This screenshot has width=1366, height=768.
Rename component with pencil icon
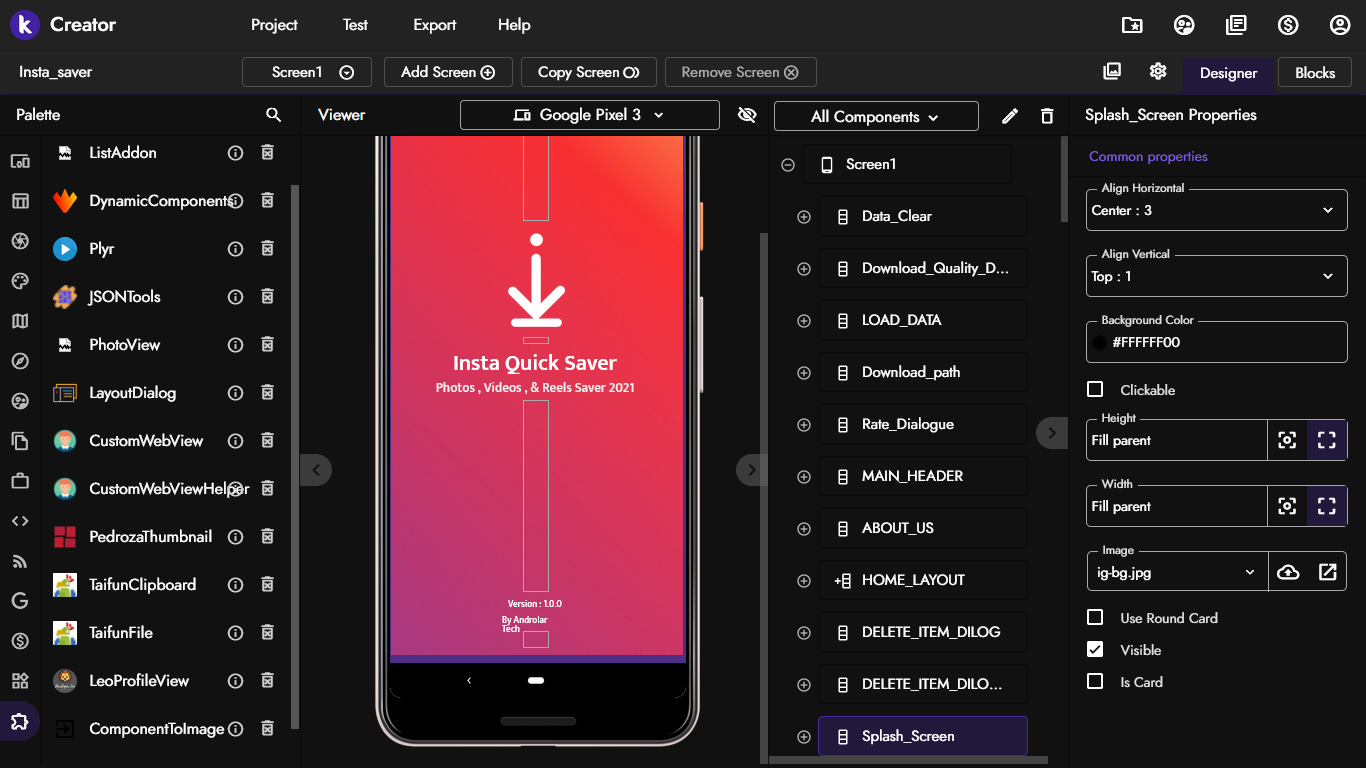pyautogui.click(x=1010, y=116)
